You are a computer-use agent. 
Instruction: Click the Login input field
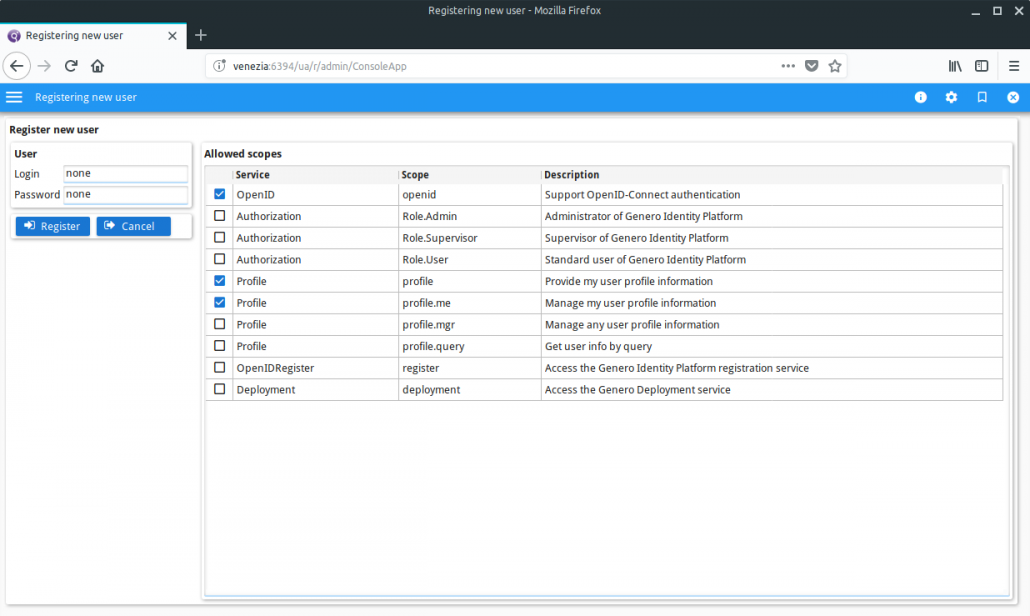125,172
